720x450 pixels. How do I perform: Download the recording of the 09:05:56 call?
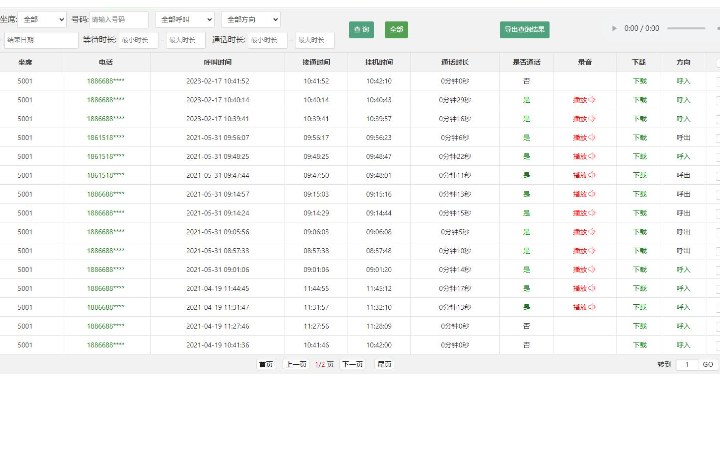(x=639, y=231)
